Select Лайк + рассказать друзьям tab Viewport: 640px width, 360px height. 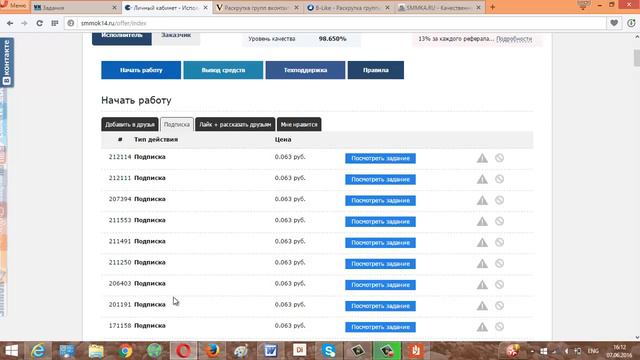(235, 124)
